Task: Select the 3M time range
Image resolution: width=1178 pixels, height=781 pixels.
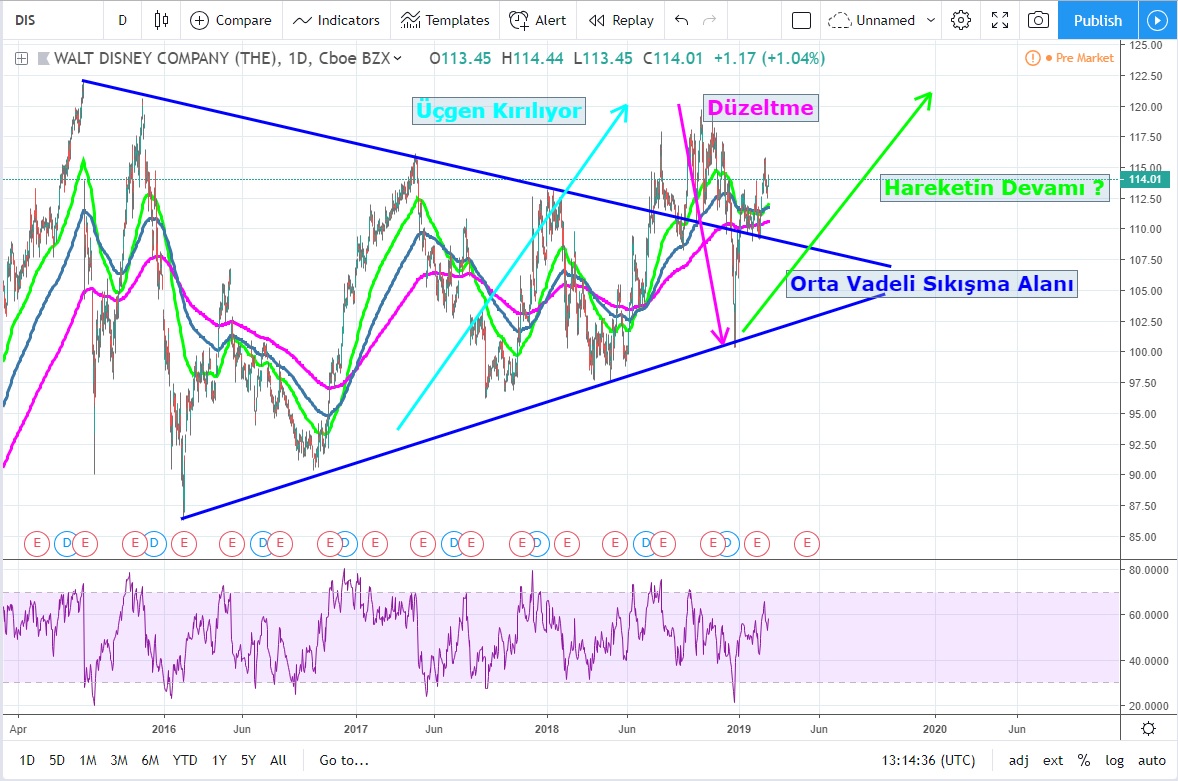Action: tap(119, 760)
